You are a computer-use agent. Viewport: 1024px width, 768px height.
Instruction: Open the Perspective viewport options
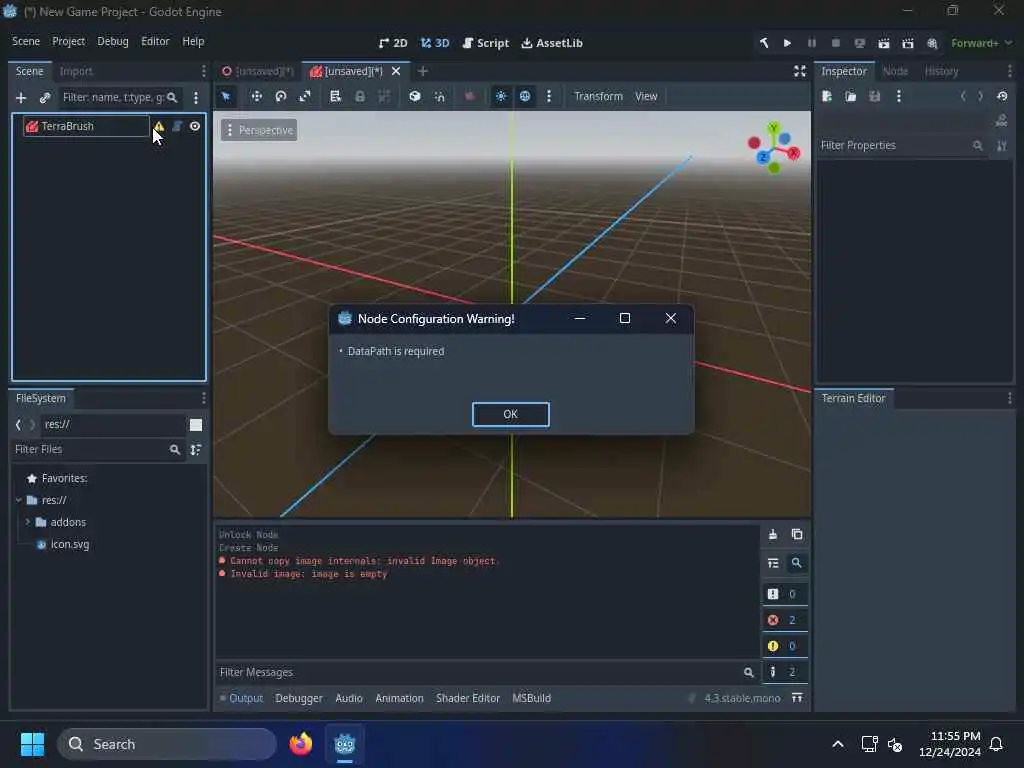pos(259,130)
